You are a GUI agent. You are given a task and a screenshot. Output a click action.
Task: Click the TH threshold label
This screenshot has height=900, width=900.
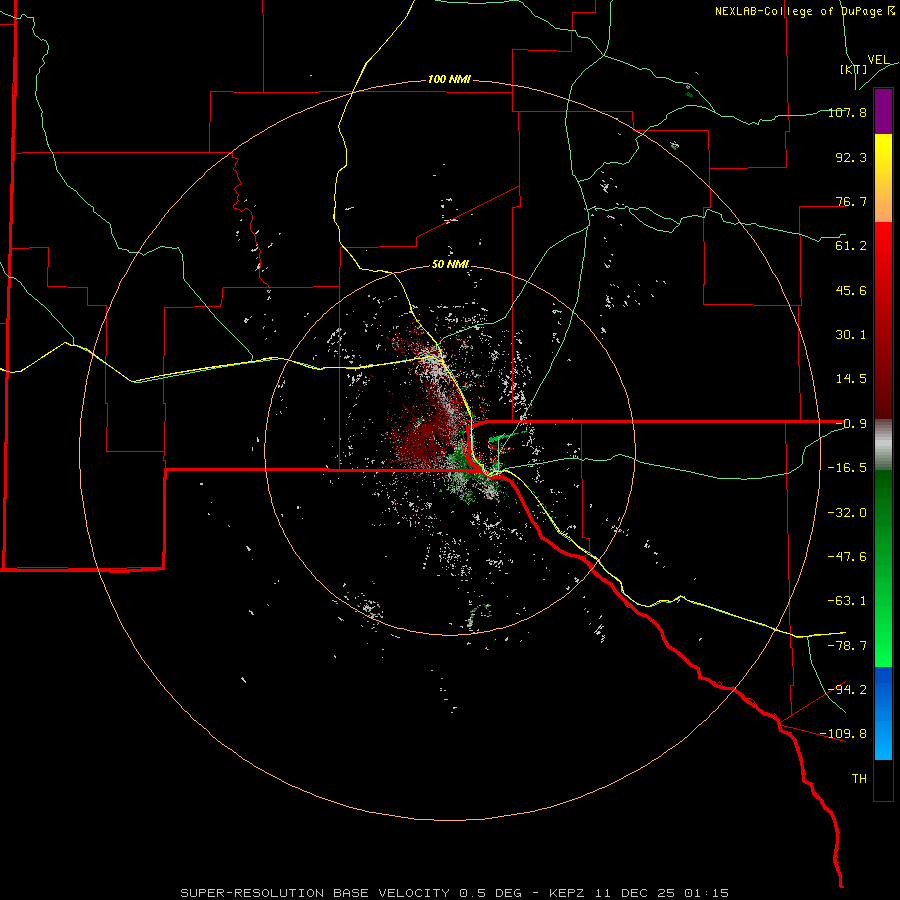coord(859,778)
